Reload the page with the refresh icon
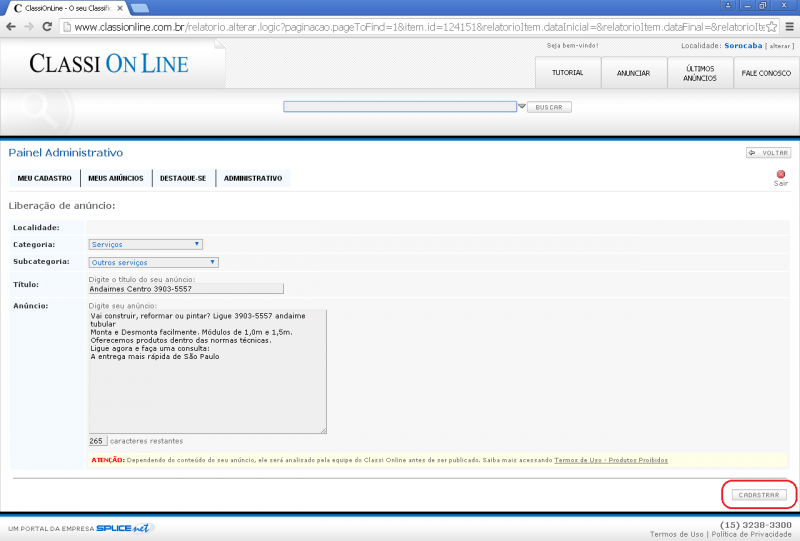This screenshot has width=800, height=541. (49, 26)
